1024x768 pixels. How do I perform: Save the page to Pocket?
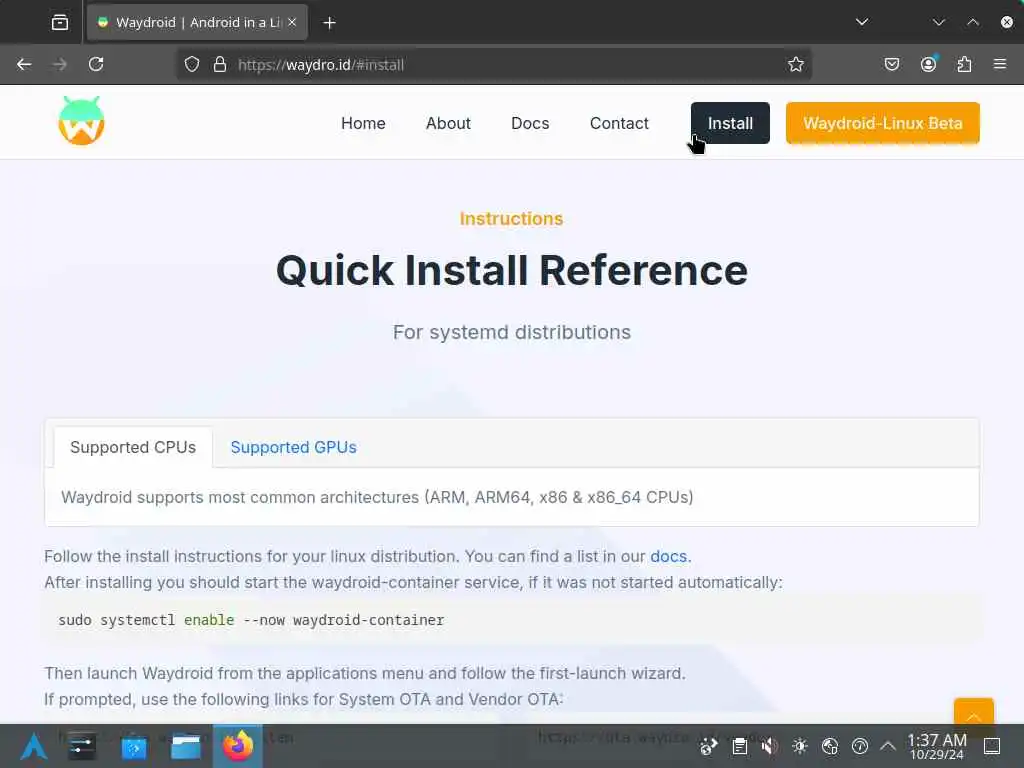point(891,64)
